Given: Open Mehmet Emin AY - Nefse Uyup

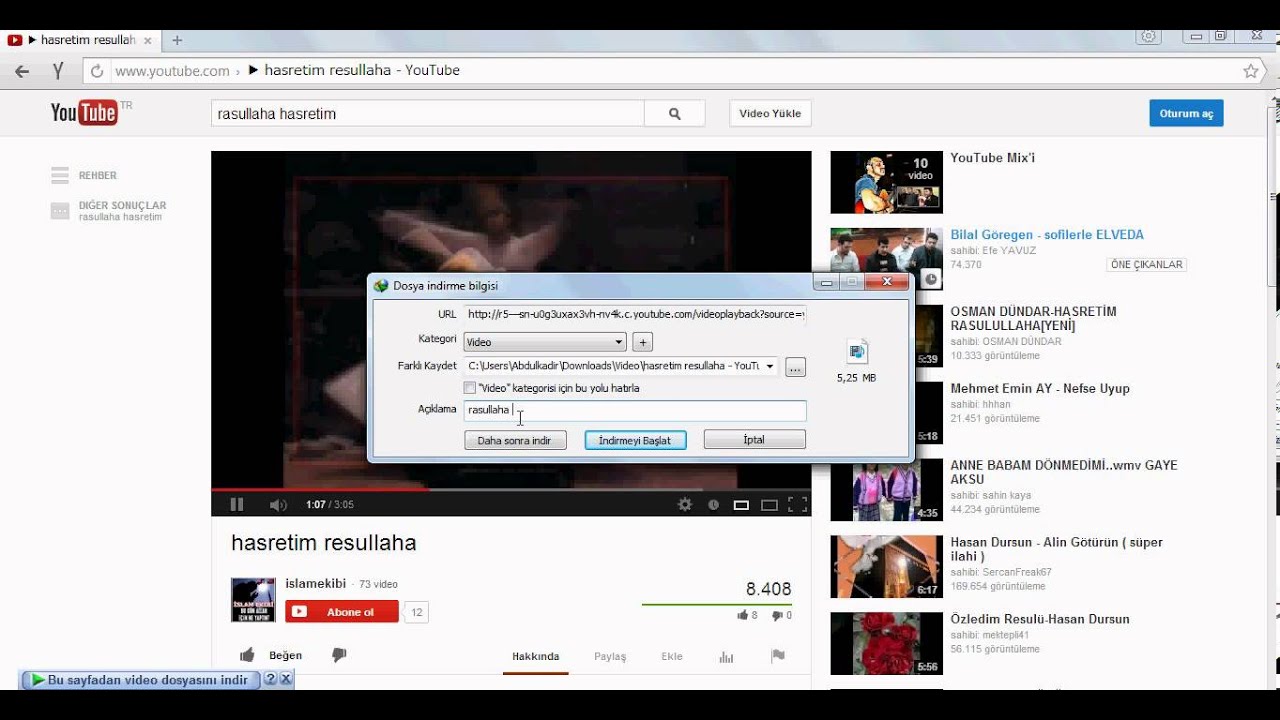Looking at the screenshot, I should coord(1040,389).
